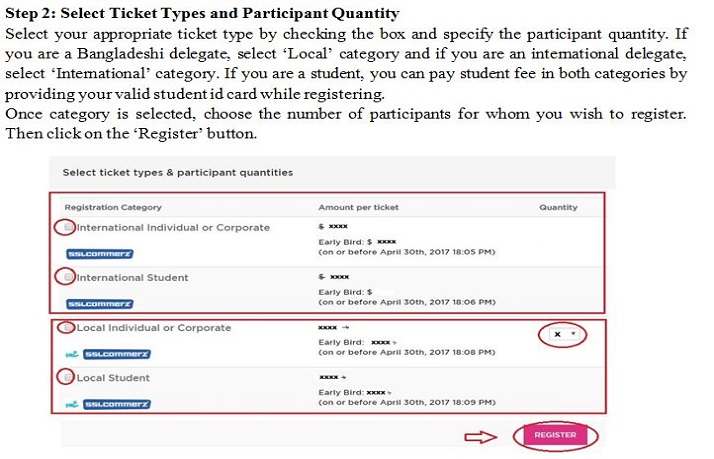Click the Quantity column header
Screen dimensions: 714x459
(558, 207)
